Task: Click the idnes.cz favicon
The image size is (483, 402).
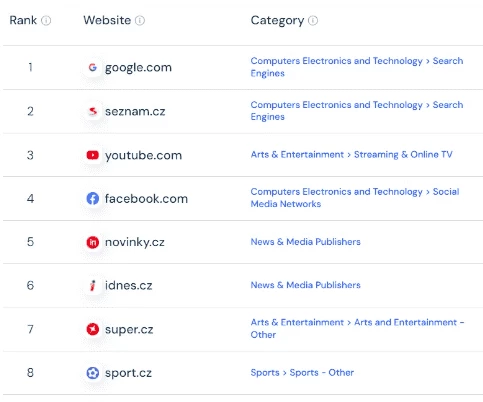Action: (x=93, y=286)
